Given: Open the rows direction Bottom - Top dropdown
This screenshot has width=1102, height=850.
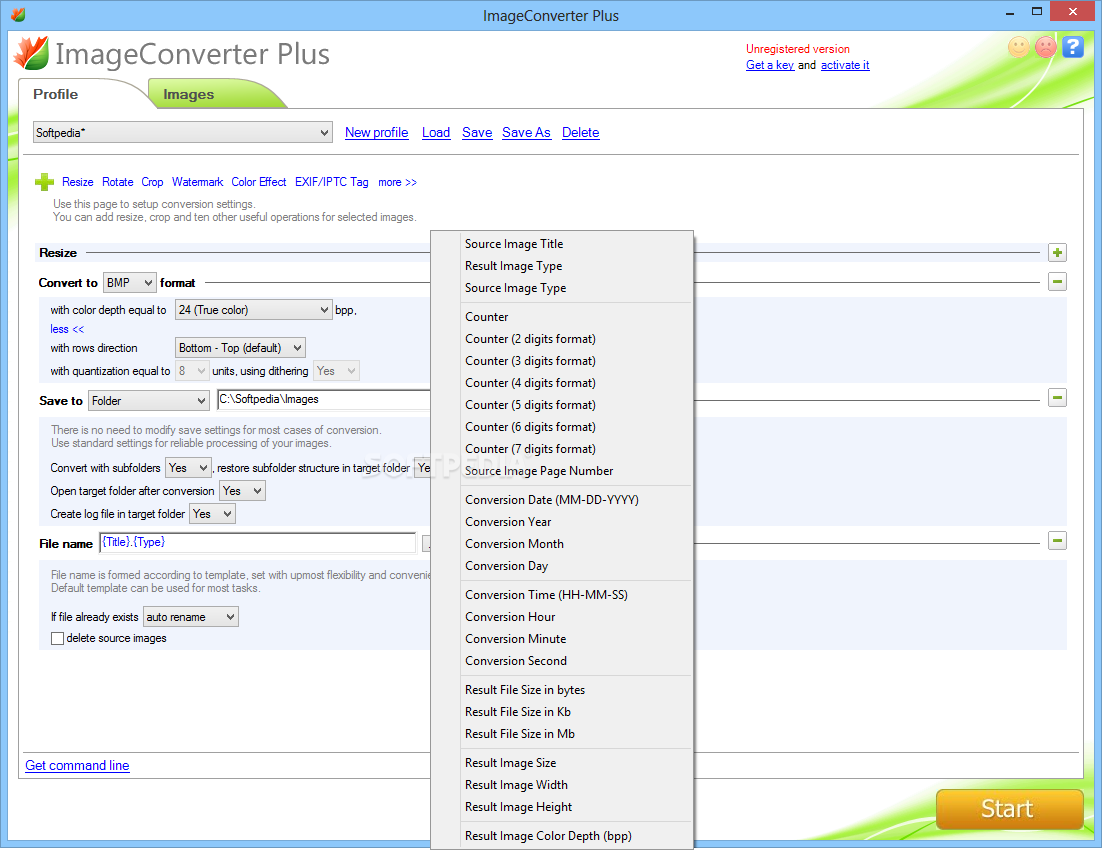Looking at the screenshot, I should (240, 348).
